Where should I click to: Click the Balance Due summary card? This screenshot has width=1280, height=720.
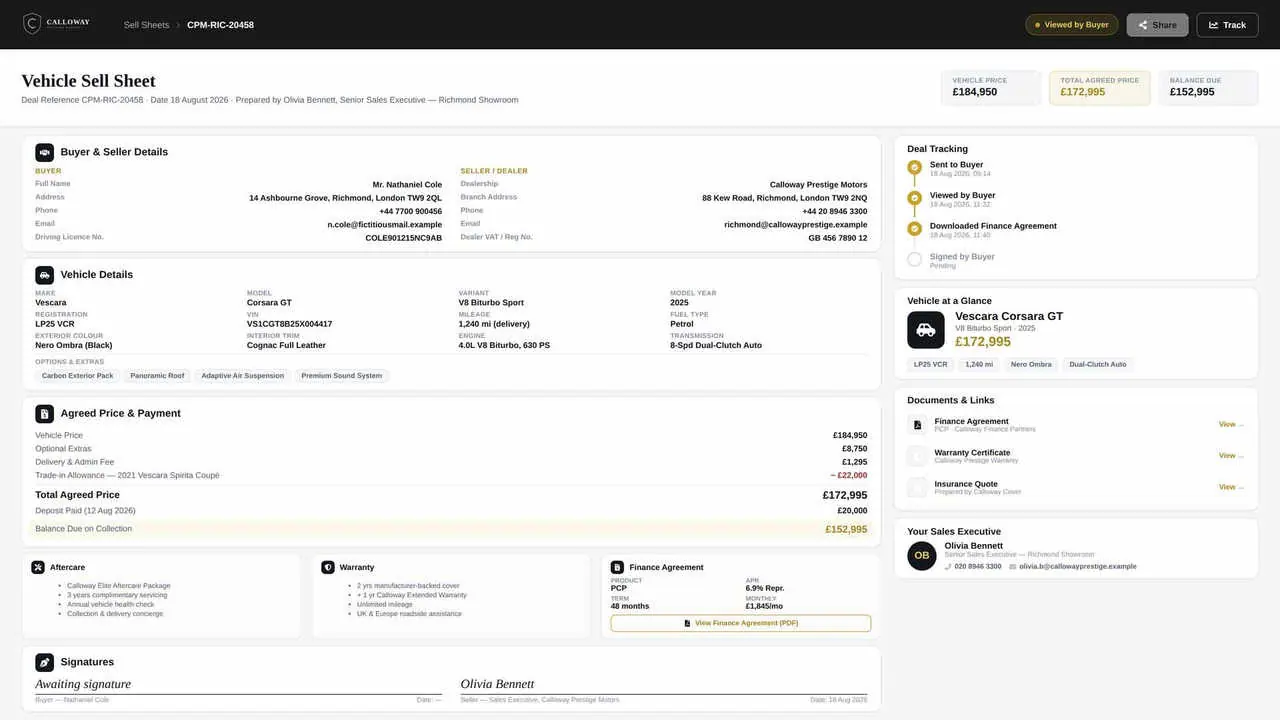coord(1208,88)
